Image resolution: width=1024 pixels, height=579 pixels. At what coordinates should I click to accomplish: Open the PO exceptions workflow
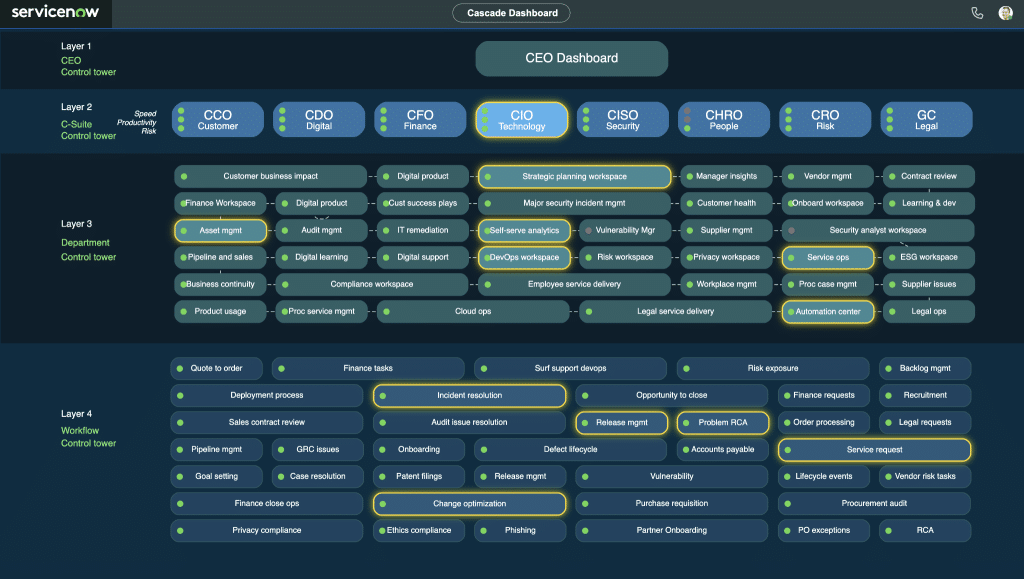[x=824, y=531]
